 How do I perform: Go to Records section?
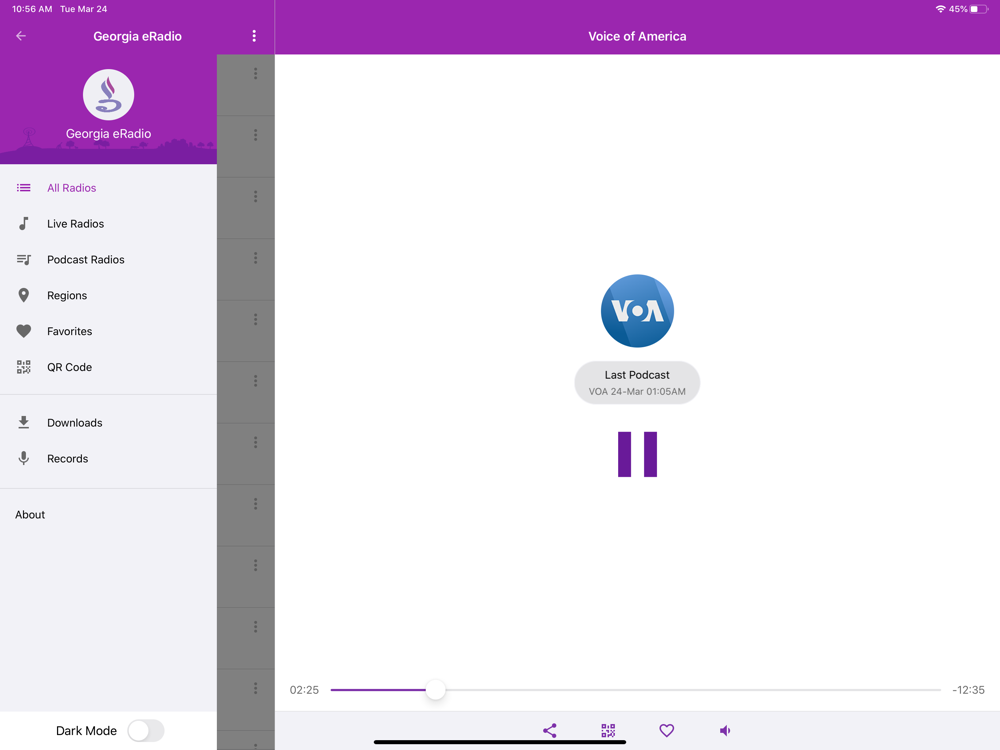click(108, 459)
